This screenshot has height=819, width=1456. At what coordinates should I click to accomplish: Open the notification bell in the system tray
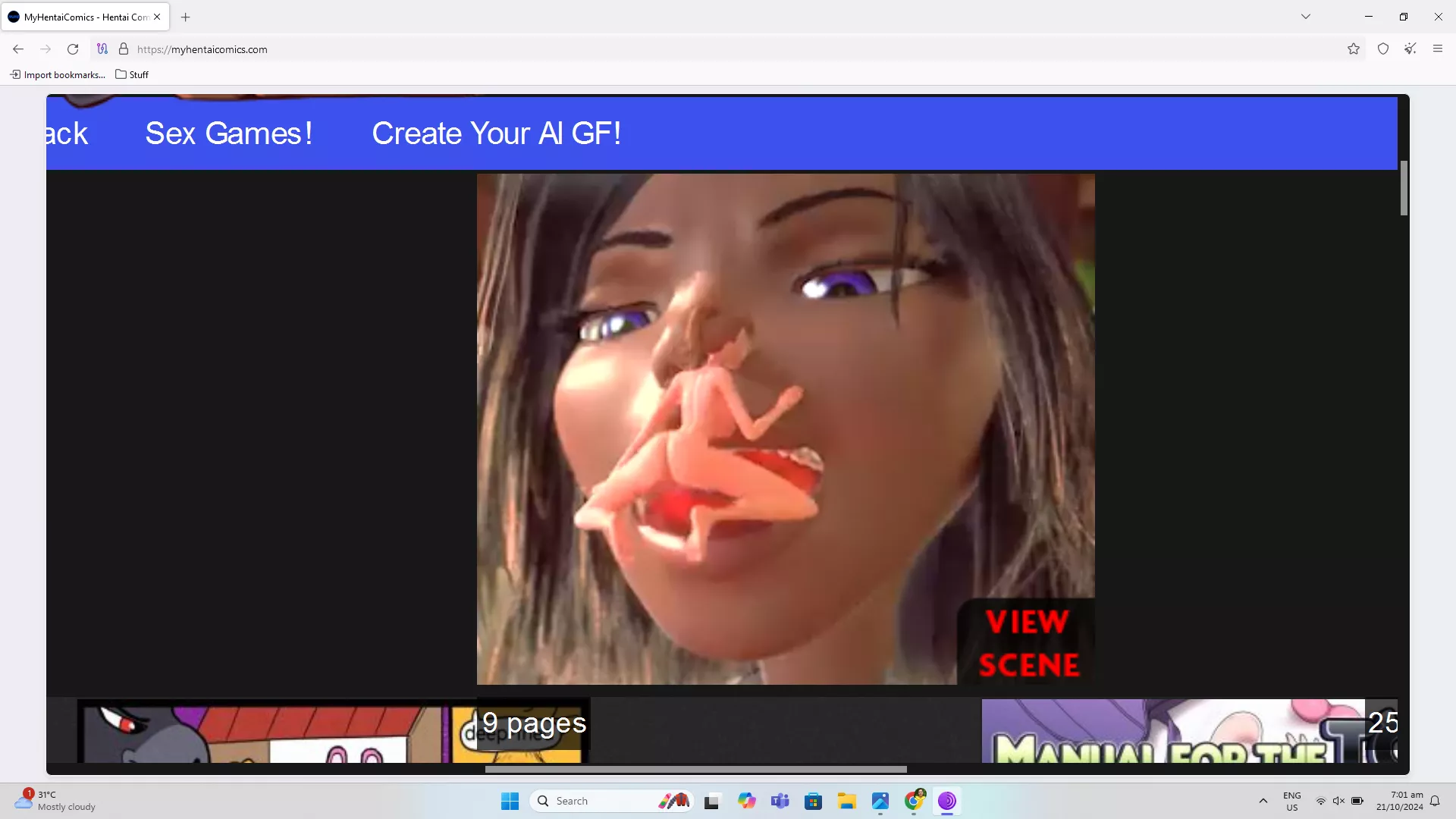pyautogui.click(x=1435, y=801)
